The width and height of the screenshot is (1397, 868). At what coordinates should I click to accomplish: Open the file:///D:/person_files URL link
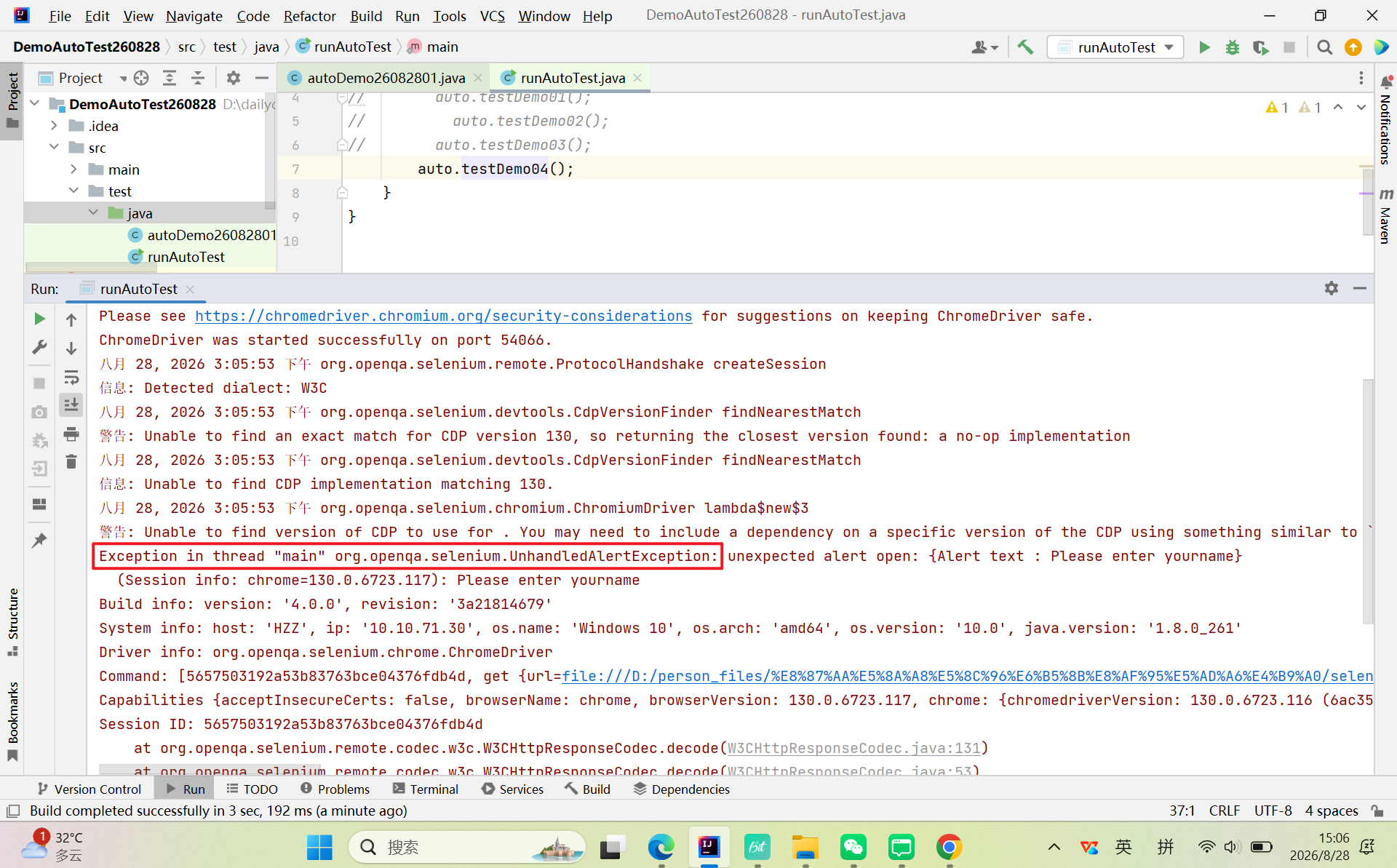pos(967,676)
